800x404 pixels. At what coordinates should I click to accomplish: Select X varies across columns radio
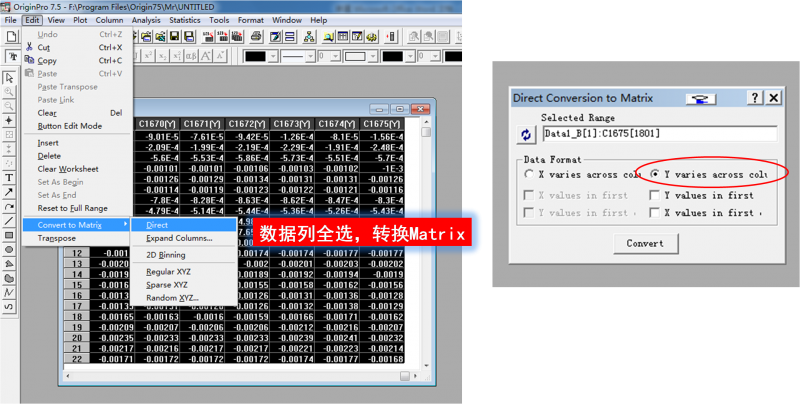click(x=529, y=174)
